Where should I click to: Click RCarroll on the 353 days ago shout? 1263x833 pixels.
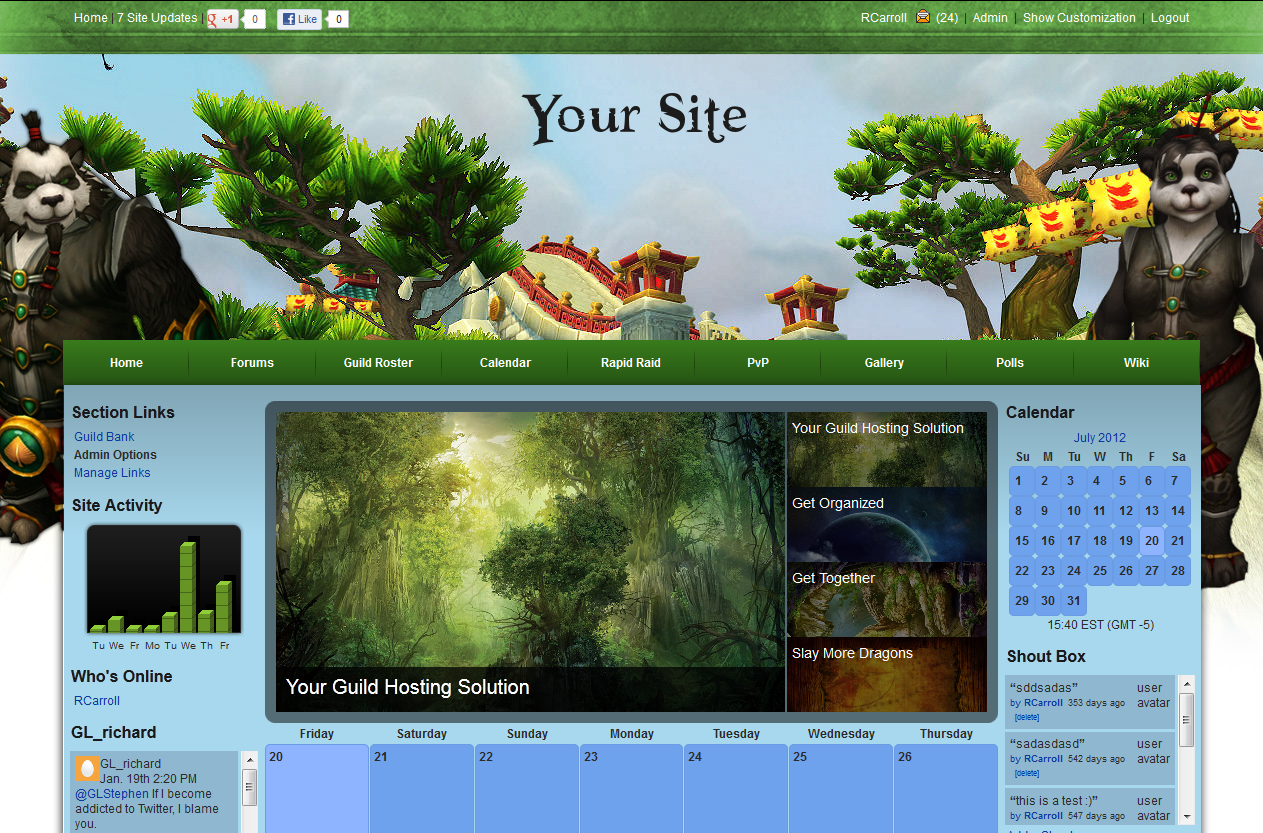(x=1044, y=703)
